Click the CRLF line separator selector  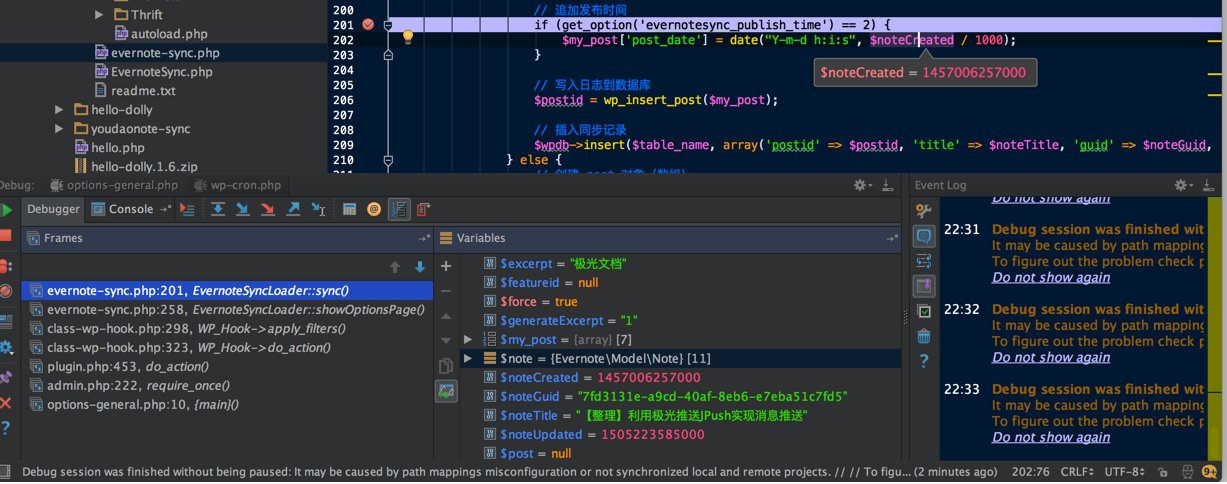(x=1077, y=472)
